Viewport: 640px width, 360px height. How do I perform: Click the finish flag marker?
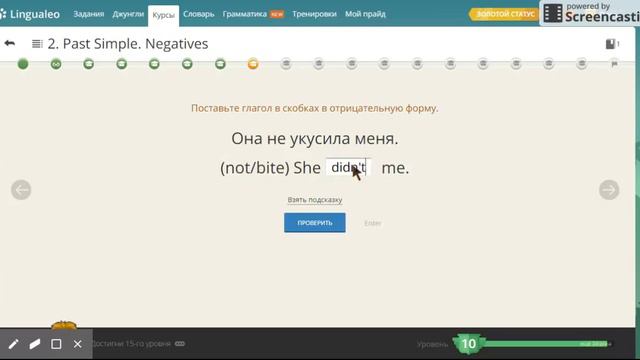point(614,64)
